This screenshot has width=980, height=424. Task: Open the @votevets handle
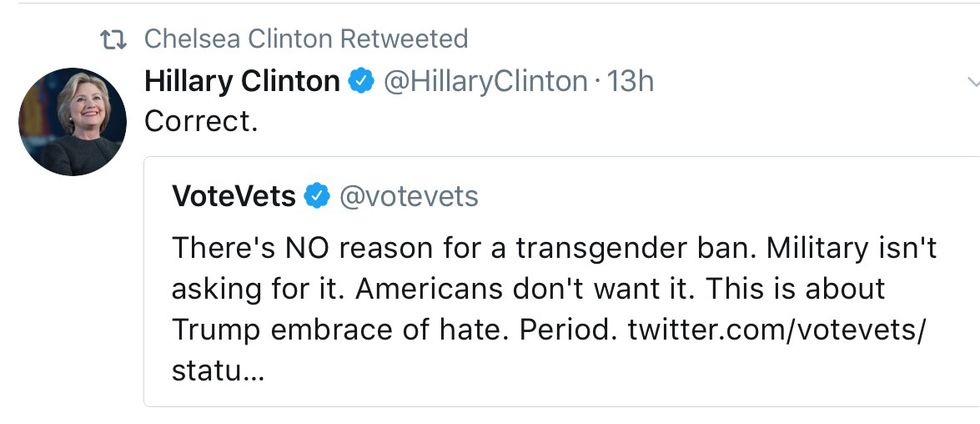point(409,197)
